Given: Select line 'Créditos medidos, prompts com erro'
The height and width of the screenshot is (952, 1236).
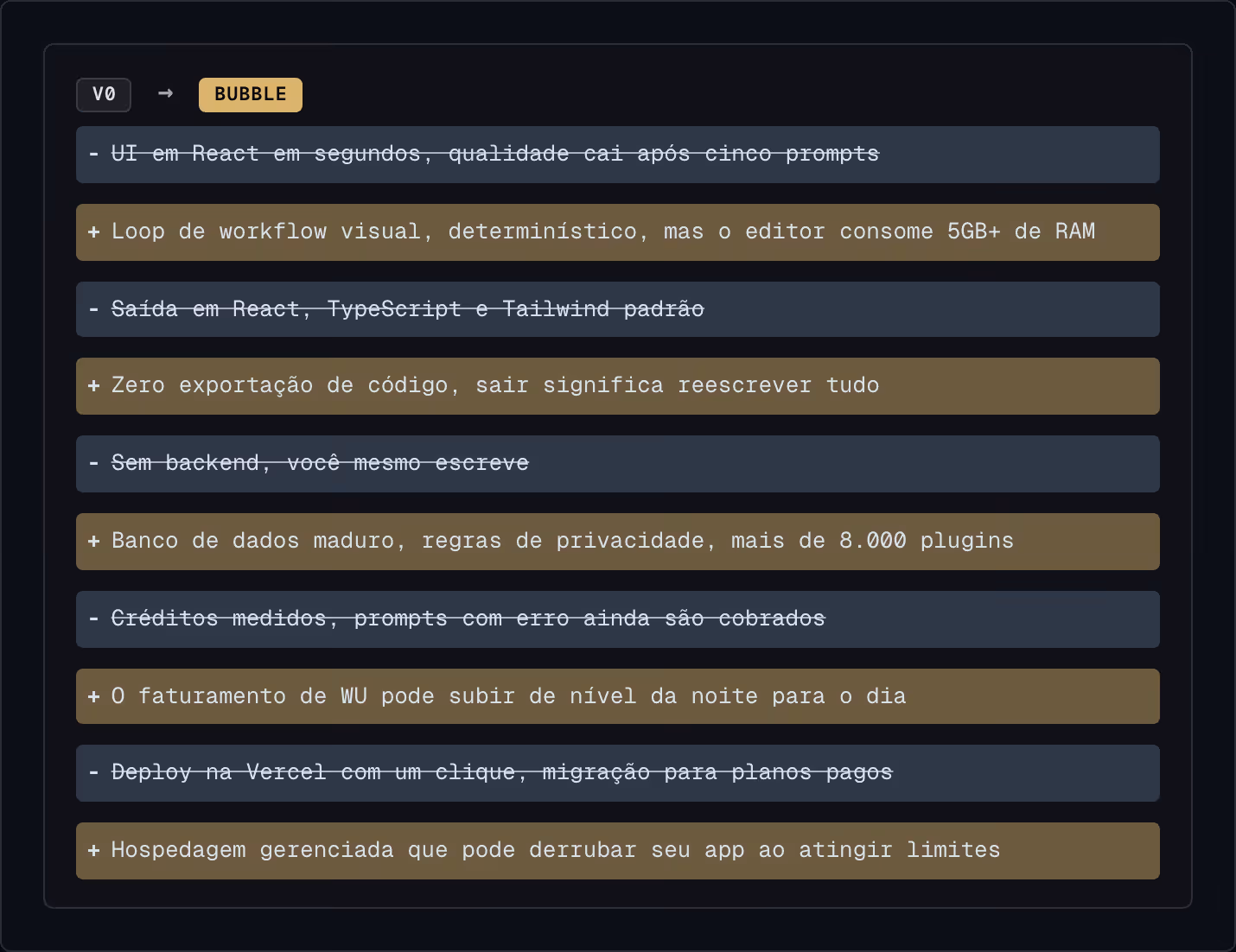Looking at the screenshot, I should tap(618, 619).
